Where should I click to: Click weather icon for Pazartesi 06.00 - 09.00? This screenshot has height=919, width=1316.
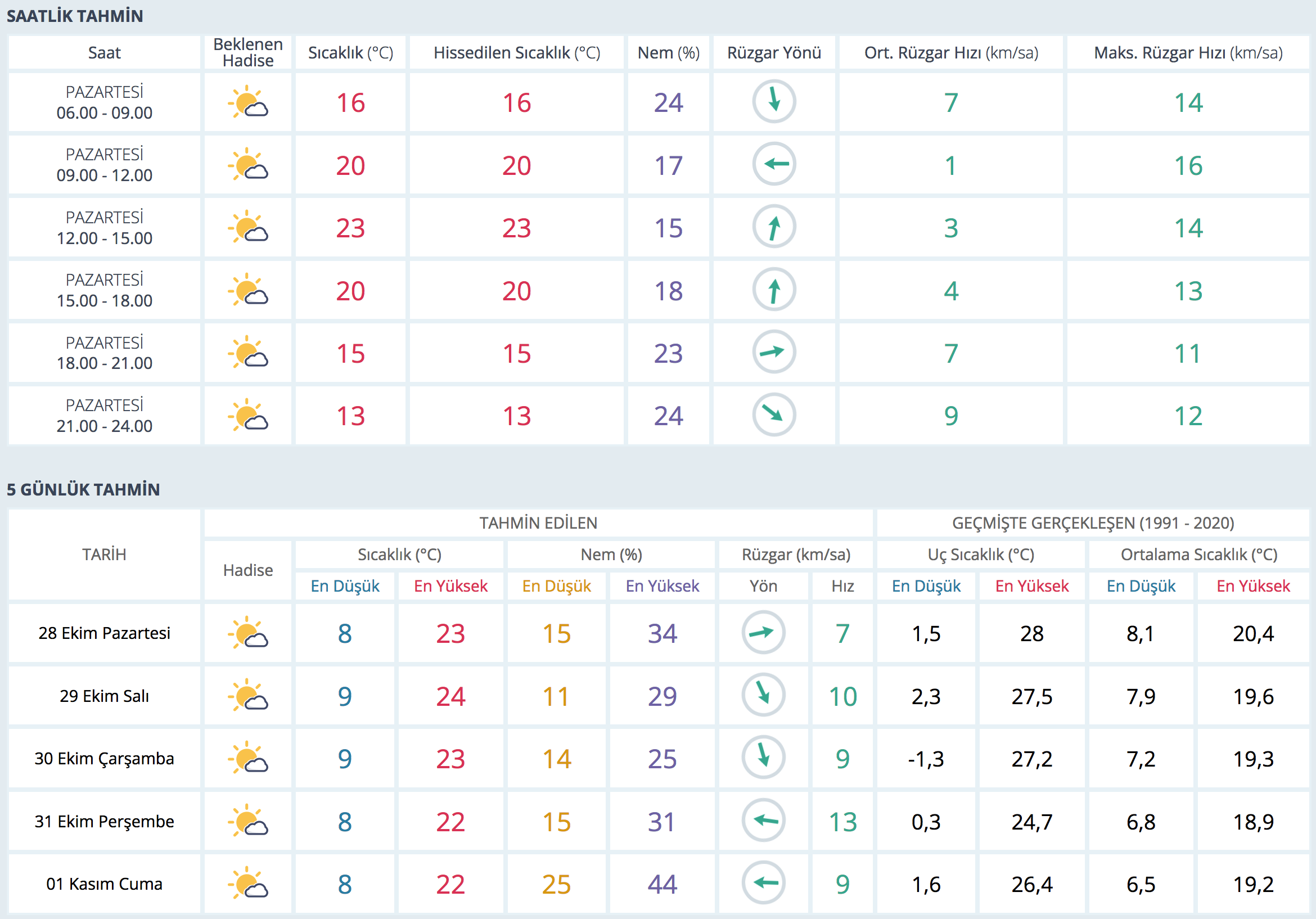click(247, 102)
